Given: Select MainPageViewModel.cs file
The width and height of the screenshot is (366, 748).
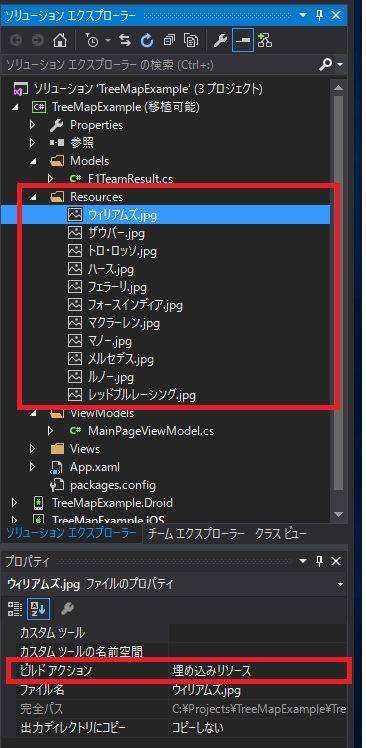Looking at the screenshot, I should click(151, 431).
